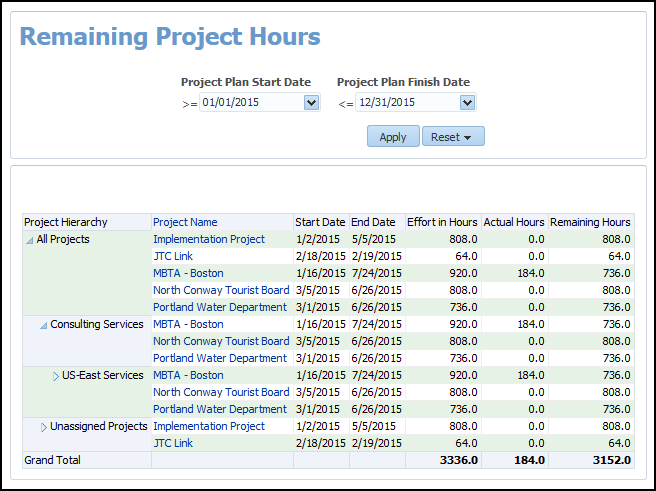Open the JTC Link project under All Projects
656x491 pixels.
point(173,256)
